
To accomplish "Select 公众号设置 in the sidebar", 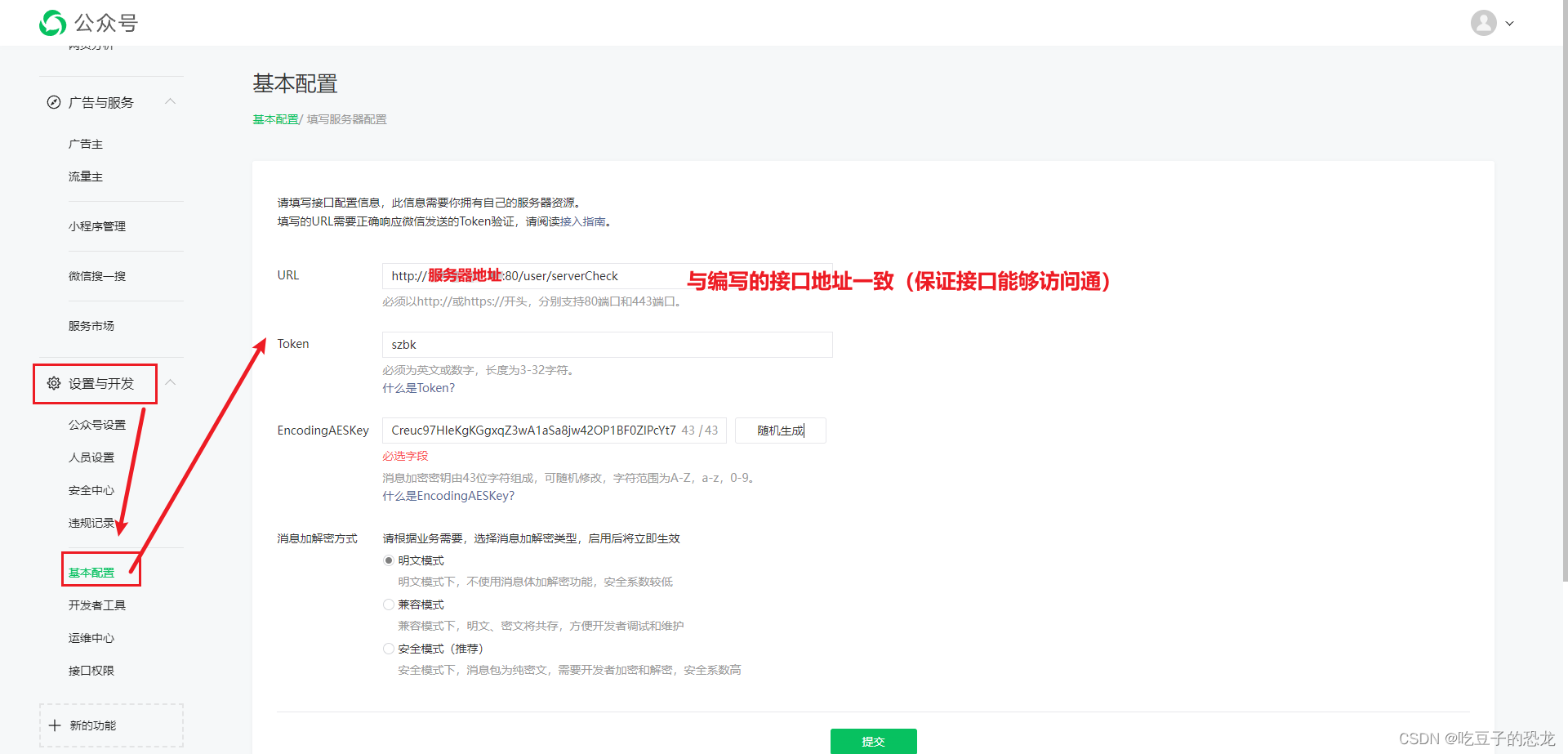I will (x=97, y=425).
